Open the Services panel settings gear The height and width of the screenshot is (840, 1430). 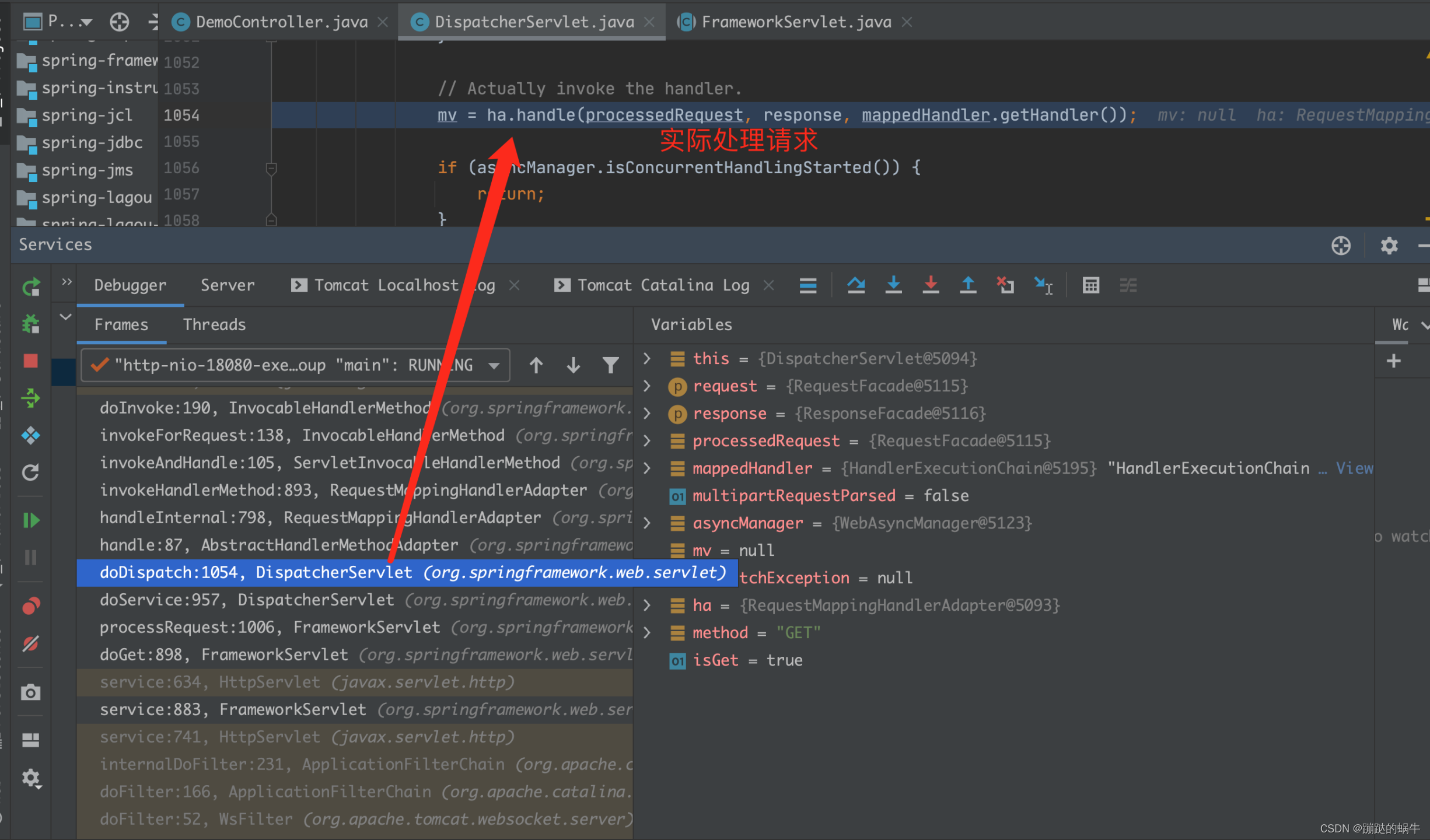pyautogui.click(x=1389, y=245)
